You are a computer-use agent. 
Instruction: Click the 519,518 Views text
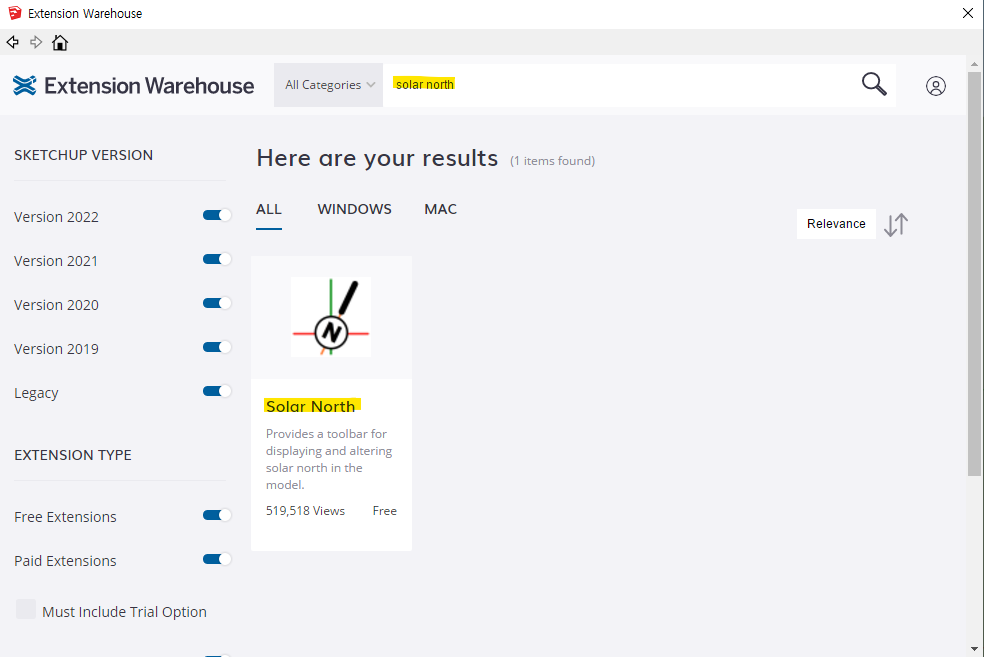pos(305,511)
